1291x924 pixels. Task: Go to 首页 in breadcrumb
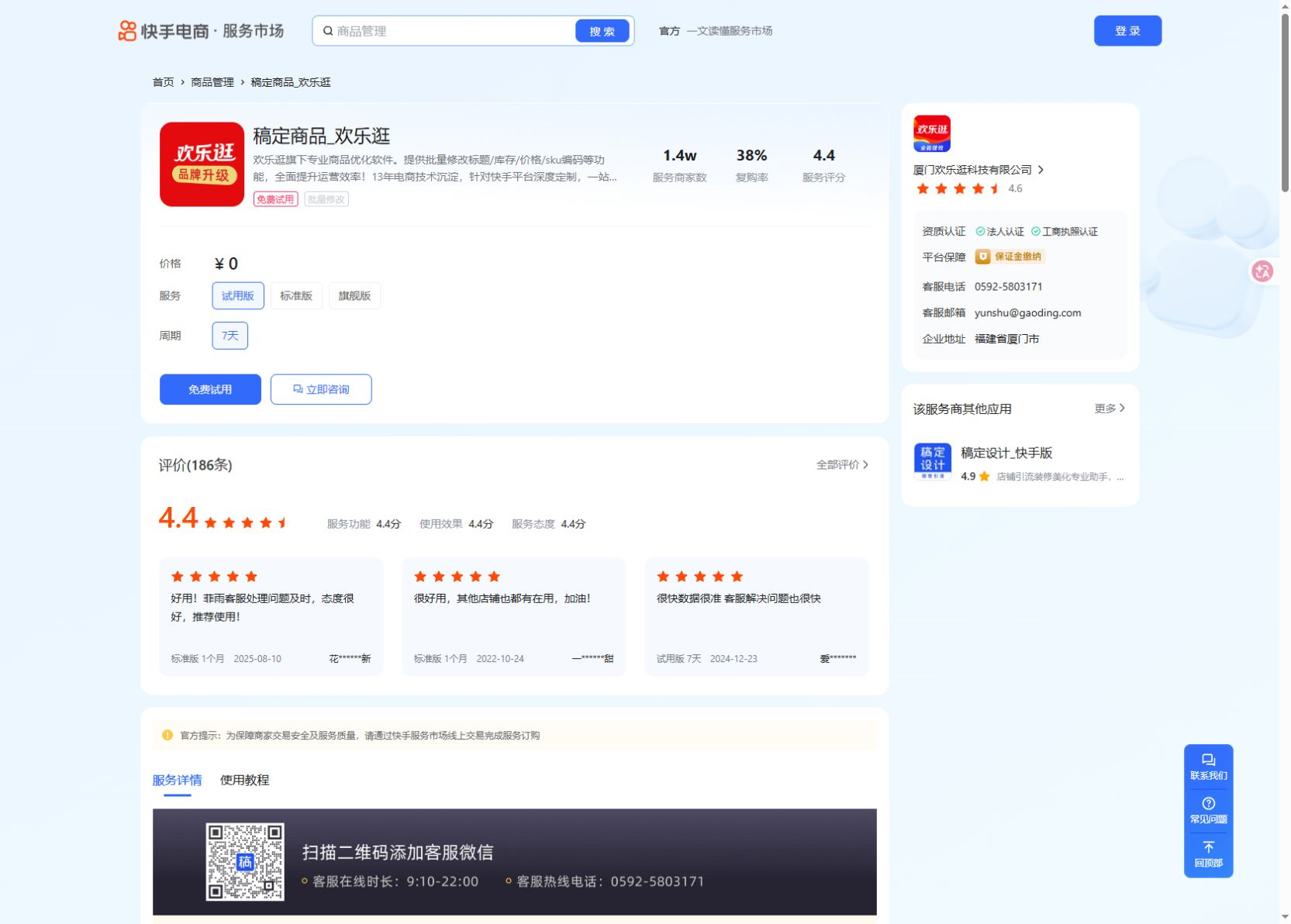point(163,82)
